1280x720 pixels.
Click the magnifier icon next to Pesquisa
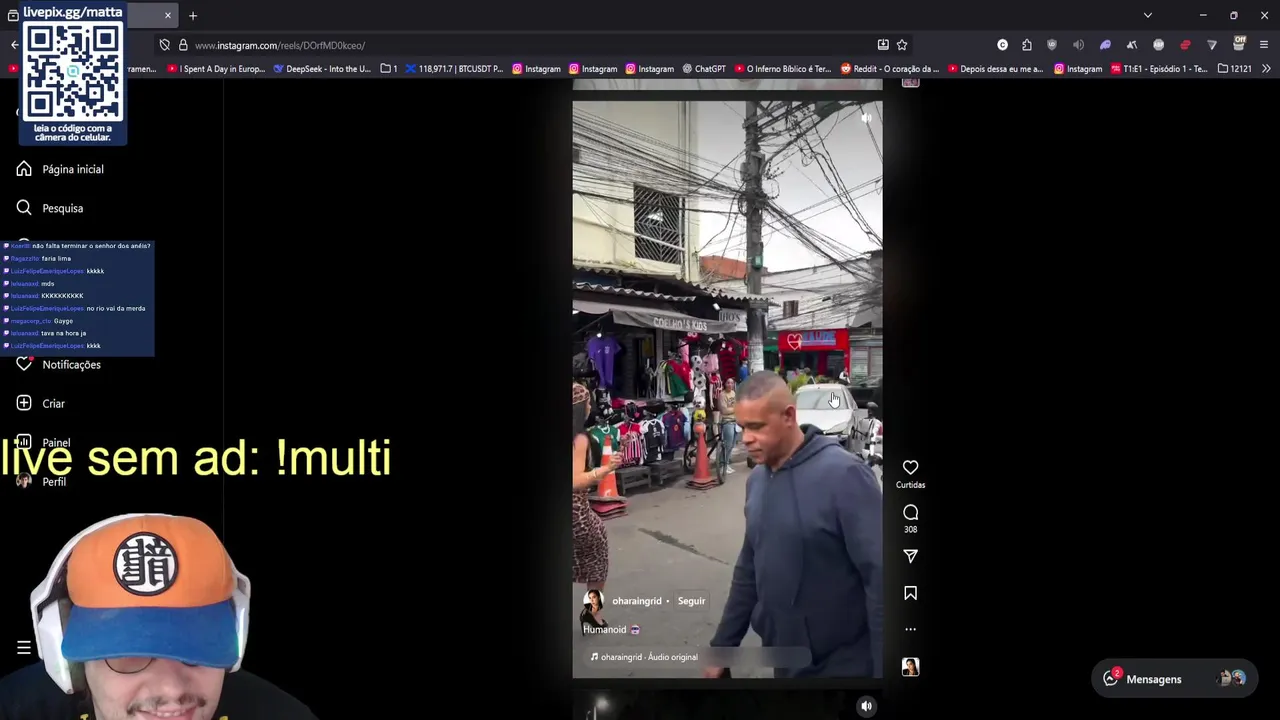[x=24, y=208]
